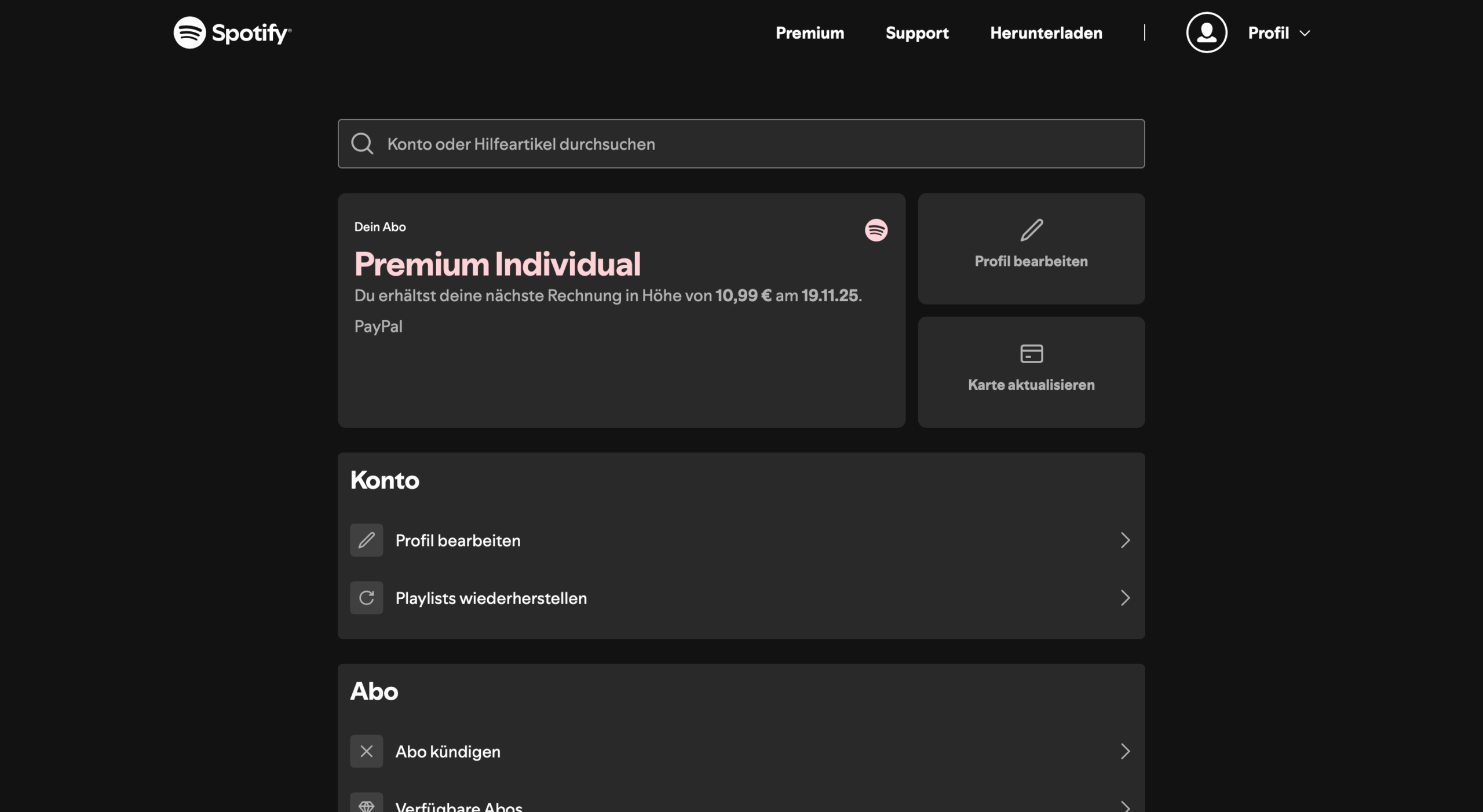Click the profile avatar icon

[x=1207, y=32]
